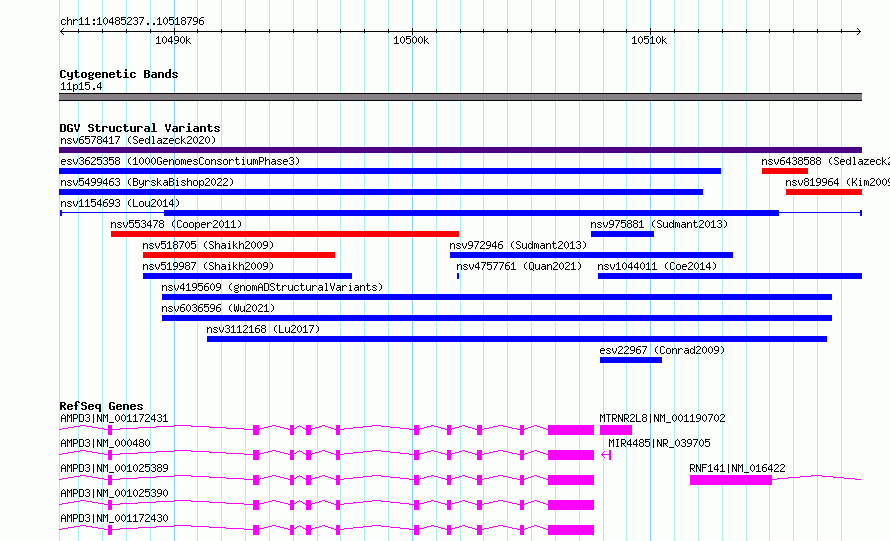The height and width of the screenshot is (541, 890).
Task: Select the purple nsv6578417 variant bar
Action: (460, 150)
